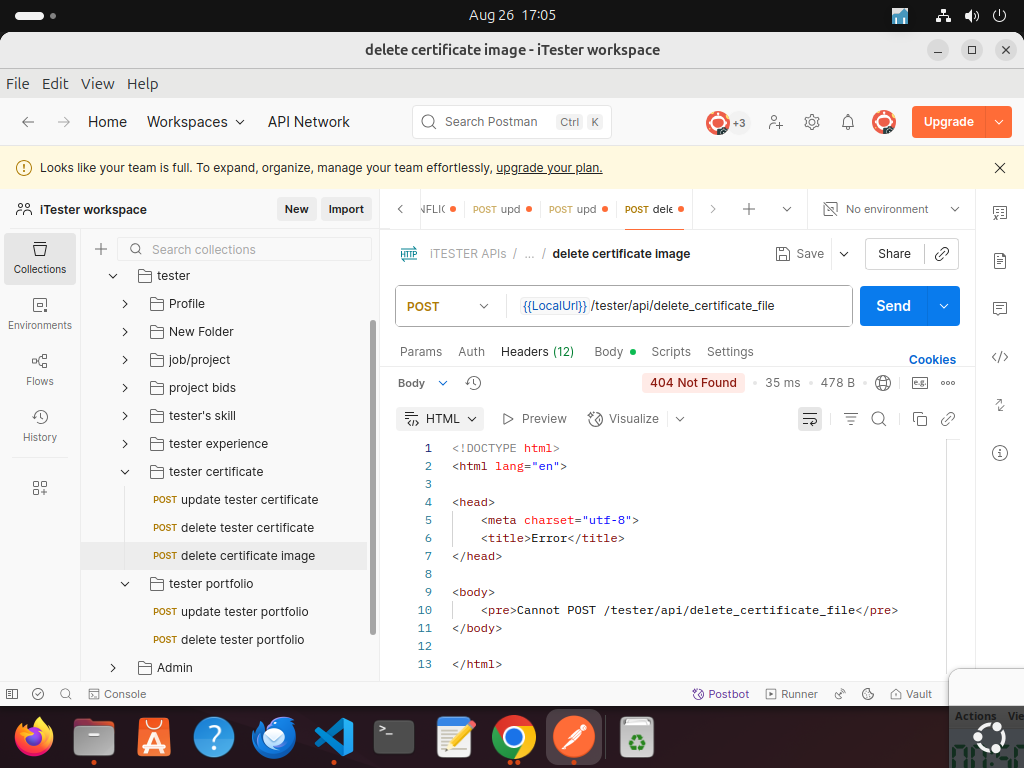
Task: Open the notifications bell
Action: (x=848, y=122)
